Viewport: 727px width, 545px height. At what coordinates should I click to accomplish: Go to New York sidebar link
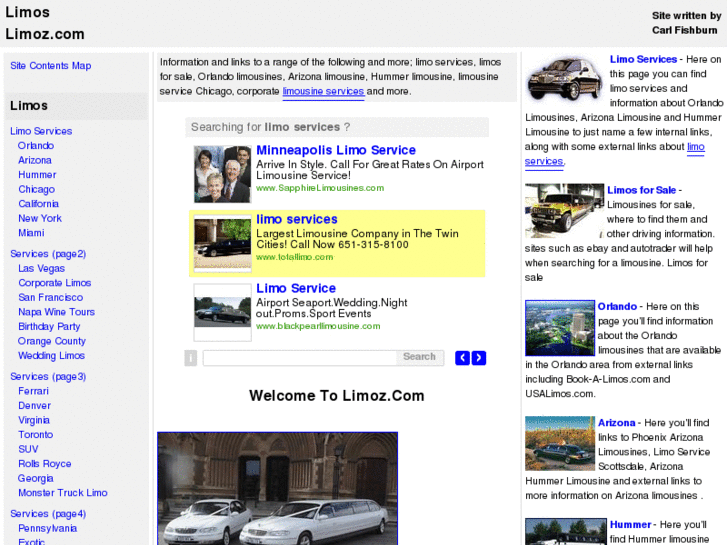[40, 218]
